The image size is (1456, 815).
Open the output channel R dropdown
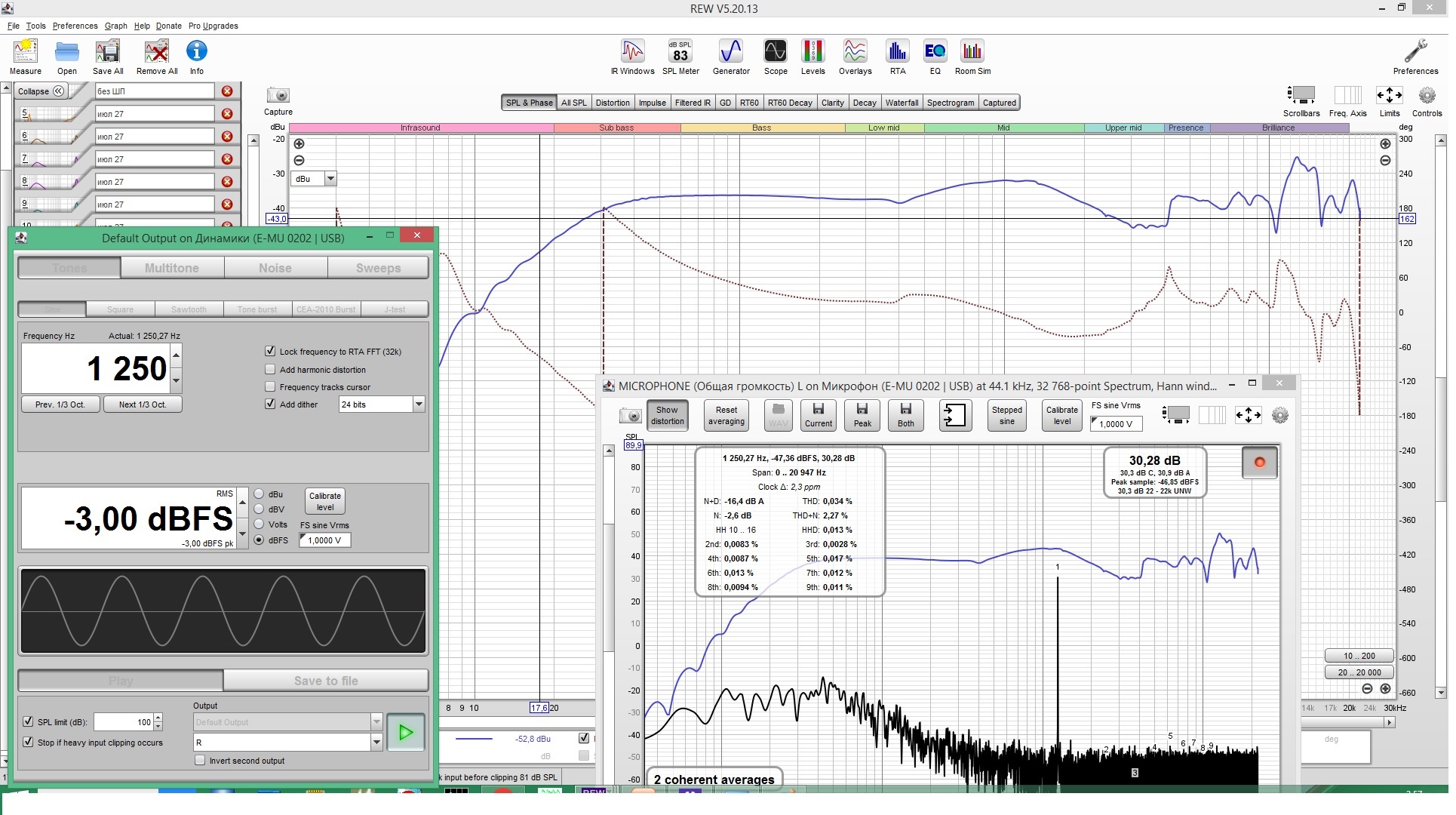376,743
